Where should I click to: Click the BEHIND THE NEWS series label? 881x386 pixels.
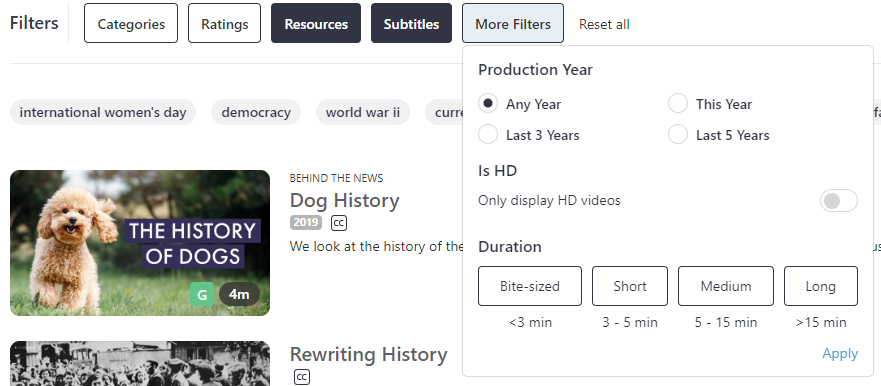(336, 178)
